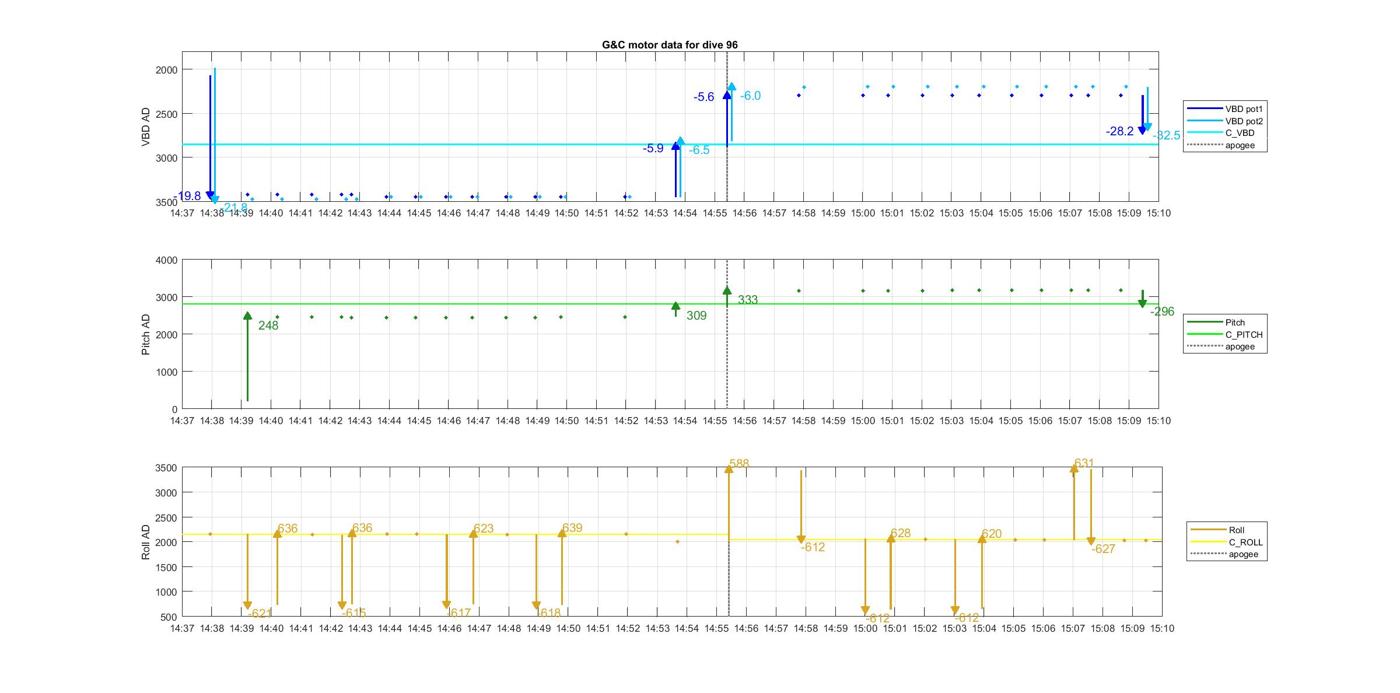Click the '628' roll annotation

click(900, 533)
